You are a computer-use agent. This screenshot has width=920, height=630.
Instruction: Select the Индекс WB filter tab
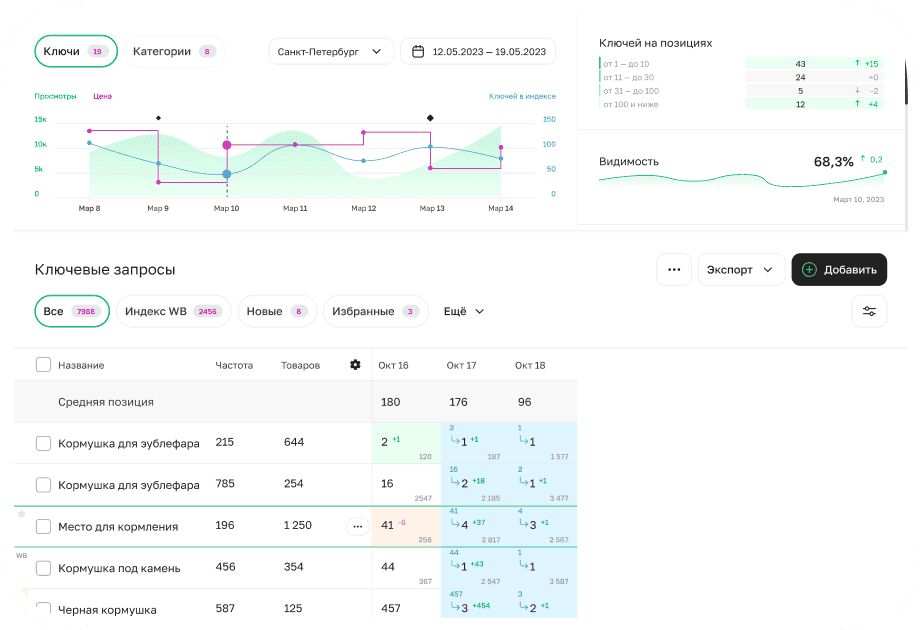tap(173, 312)
